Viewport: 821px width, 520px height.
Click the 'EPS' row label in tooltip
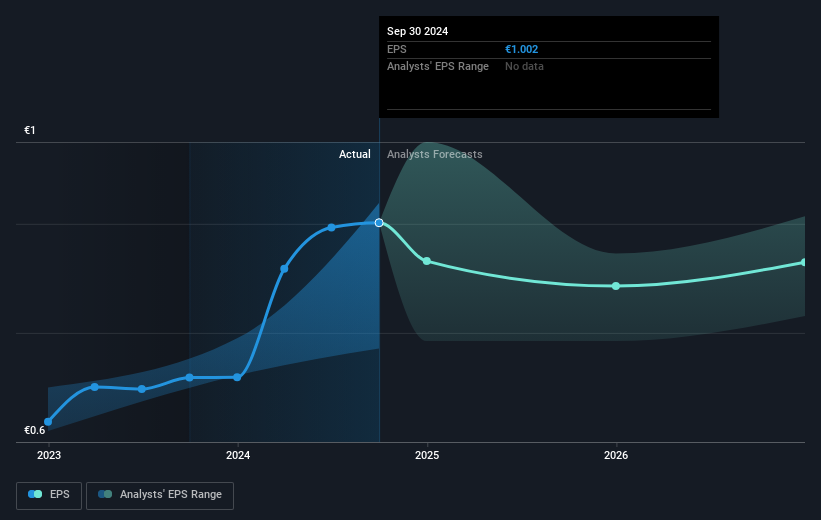[396, 49]
